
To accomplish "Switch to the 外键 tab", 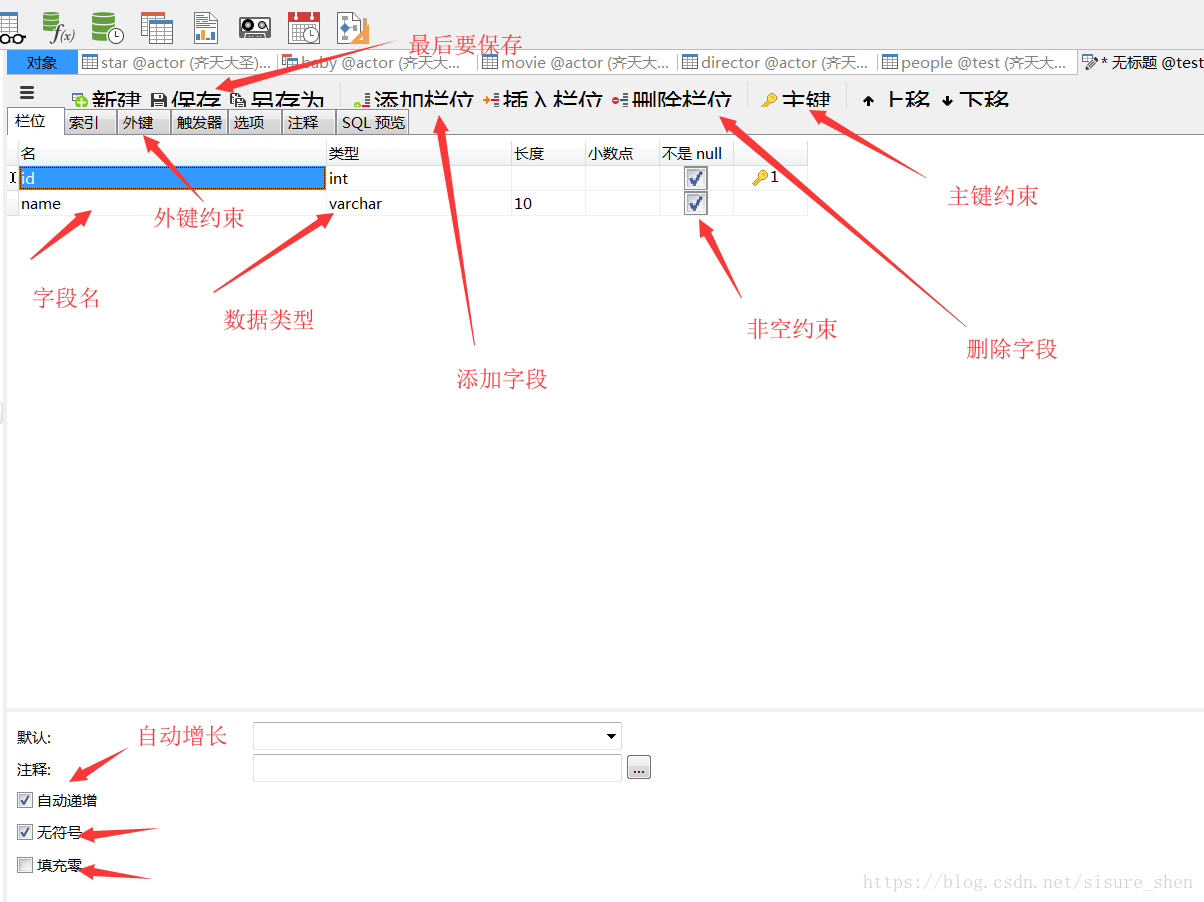I will [x=139, y=121].
